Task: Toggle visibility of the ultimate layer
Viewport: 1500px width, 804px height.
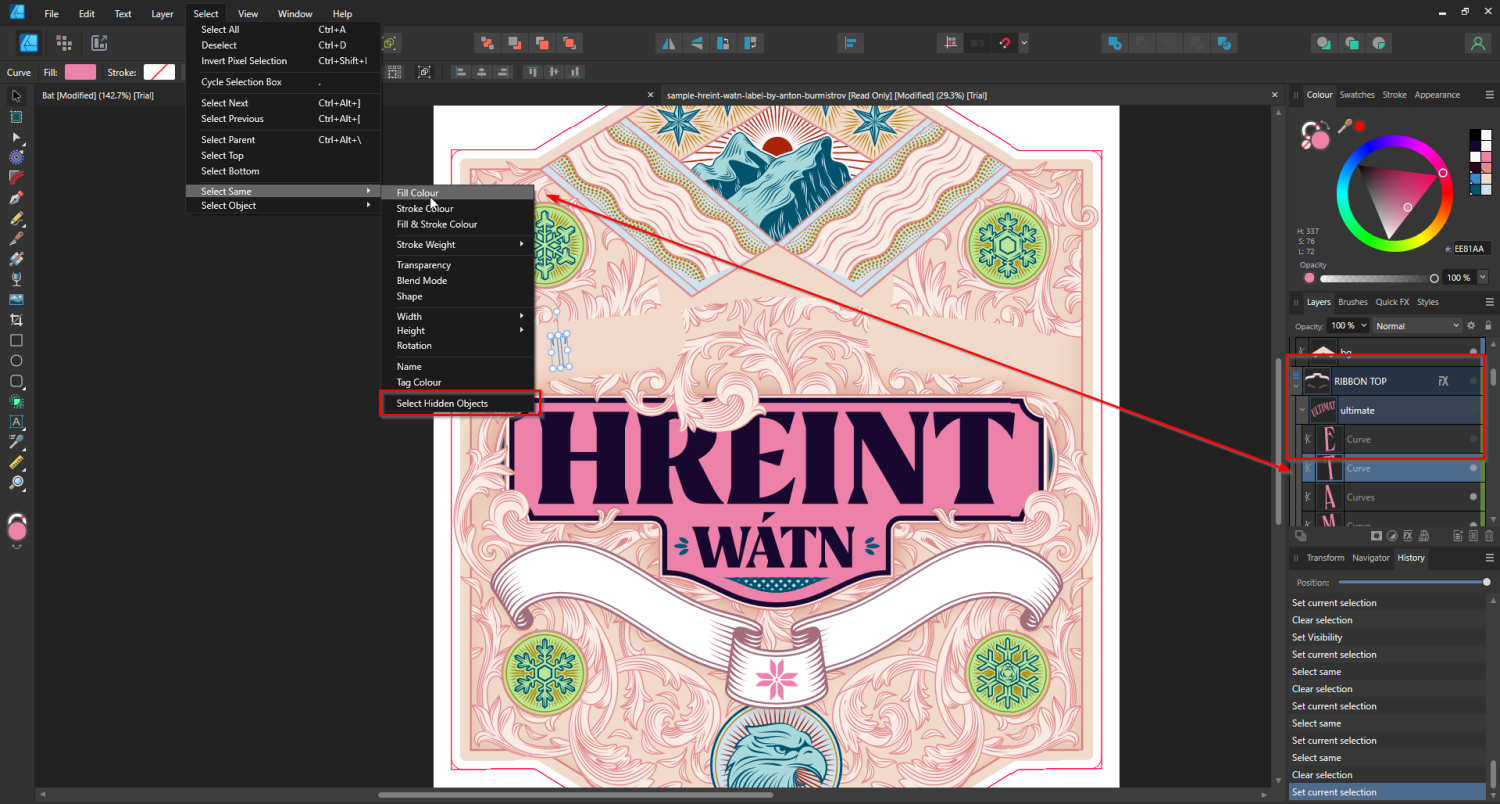Action: coord(1474,410)
